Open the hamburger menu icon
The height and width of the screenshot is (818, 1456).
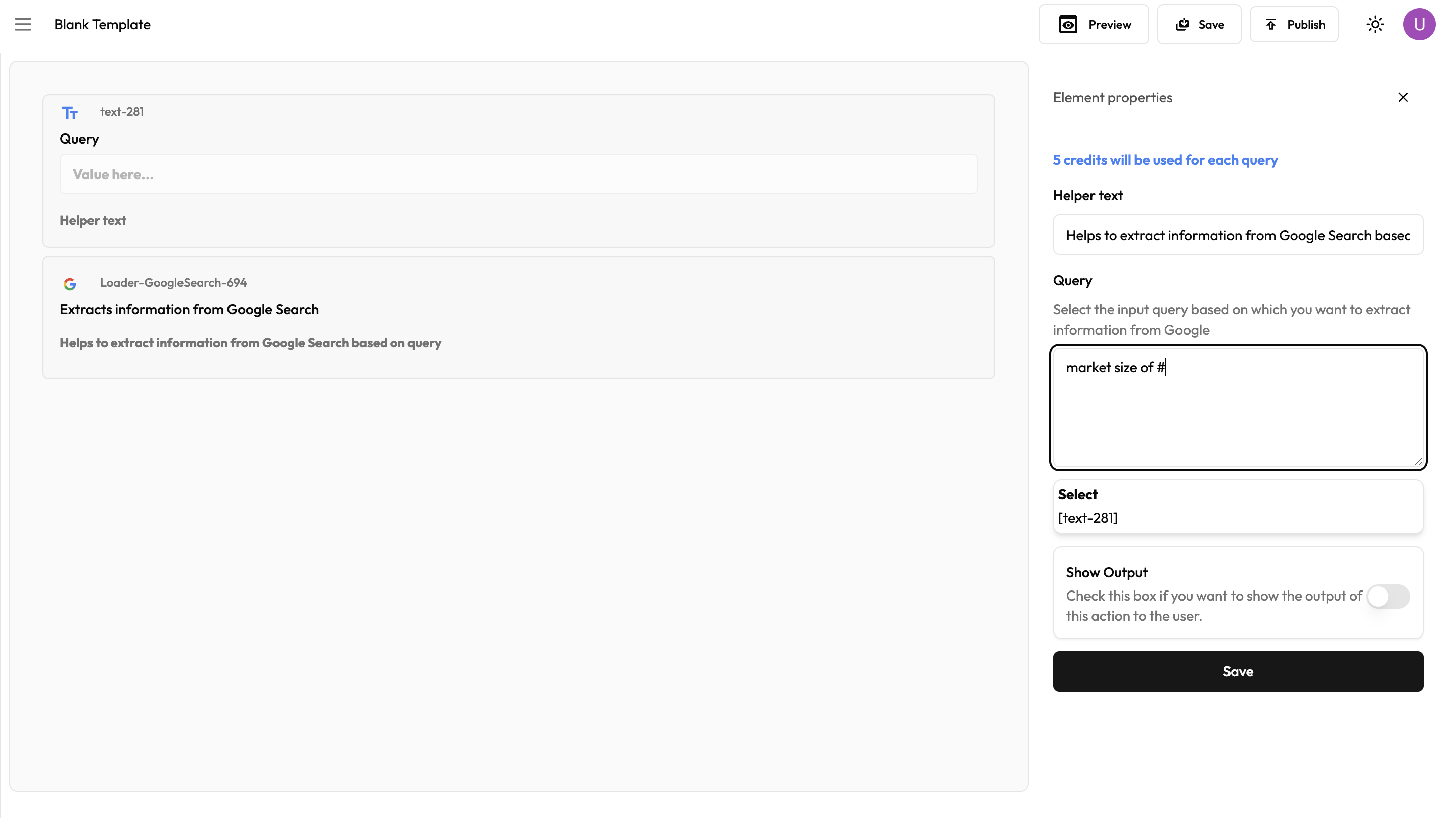[x=23, y=24]
